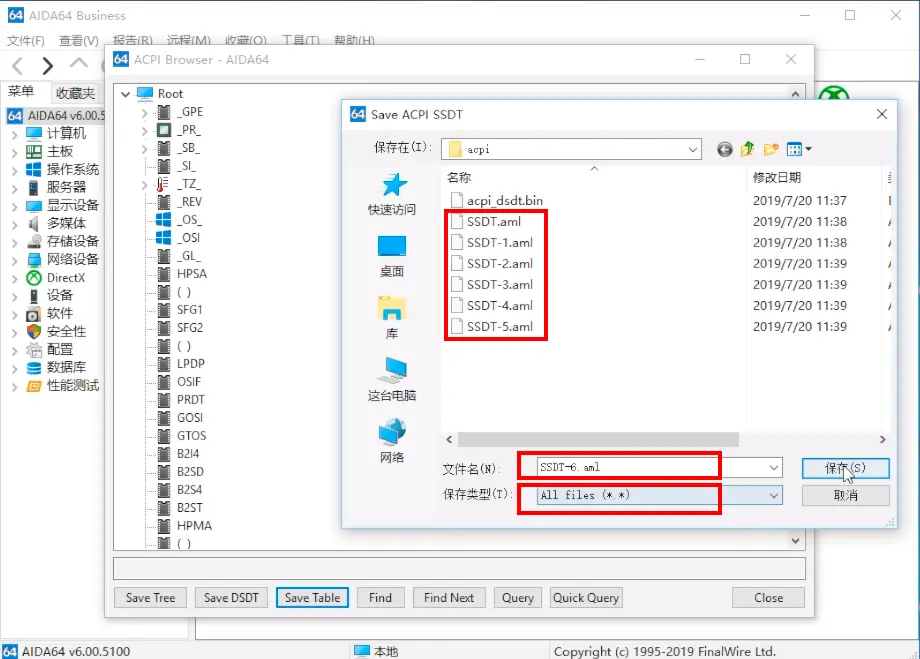This screenshot has height=659, width=920.
Task: Select the B2SD tree node
Action: (190, 472)
